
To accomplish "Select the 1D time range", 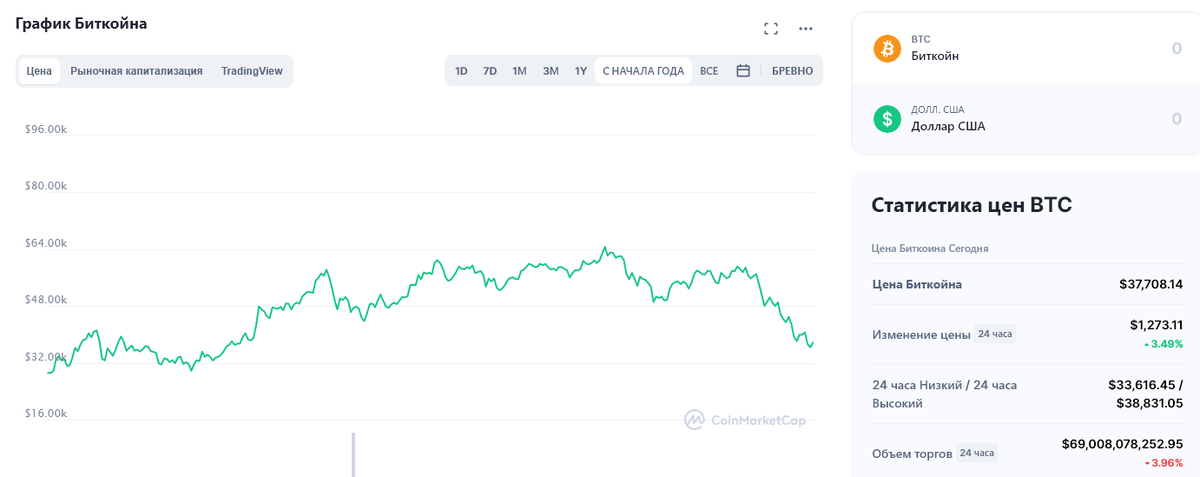I will (461, 71).
